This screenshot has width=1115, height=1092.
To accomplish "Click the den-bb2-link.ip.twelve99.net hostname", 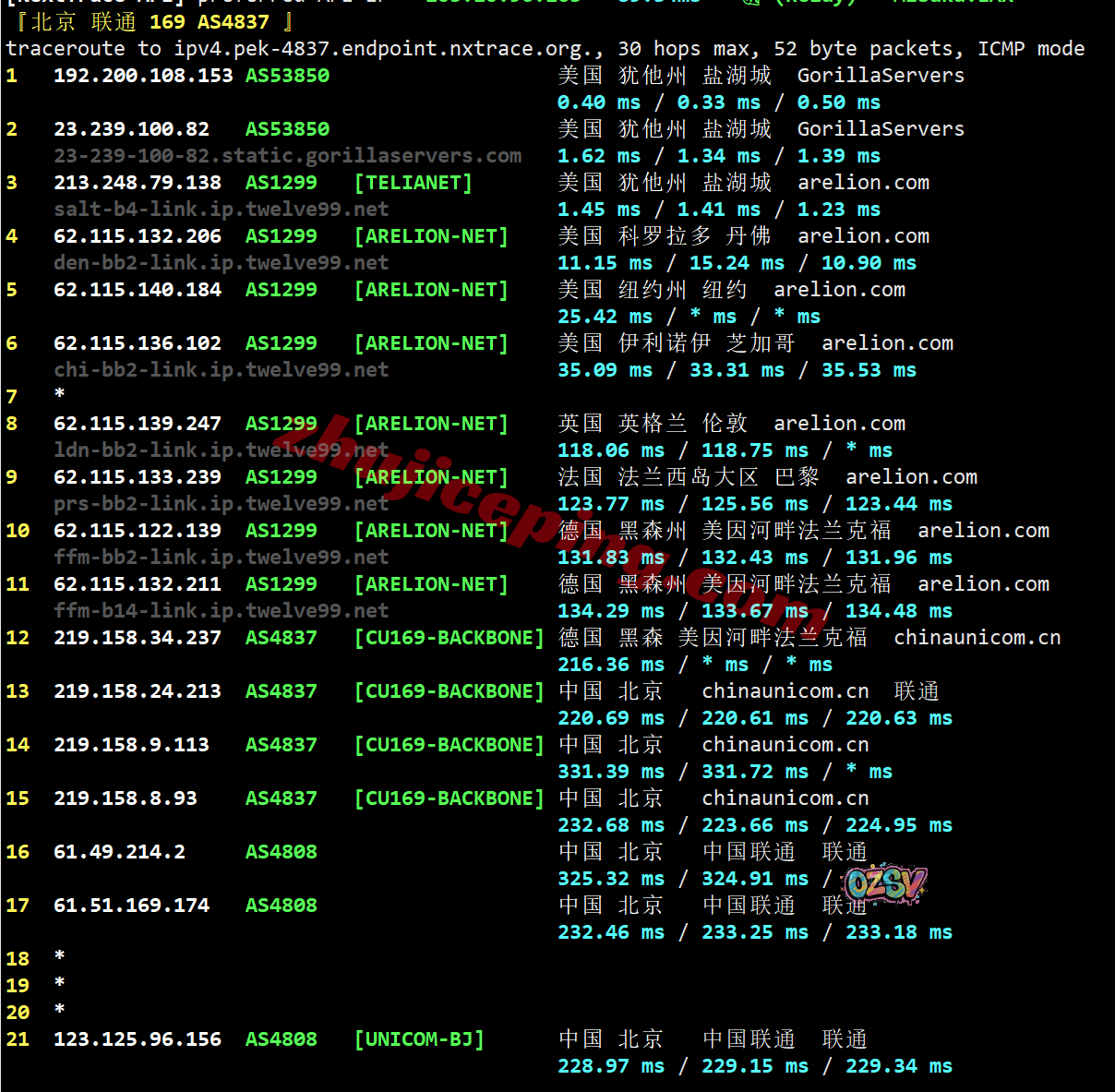I will (221, 263).
